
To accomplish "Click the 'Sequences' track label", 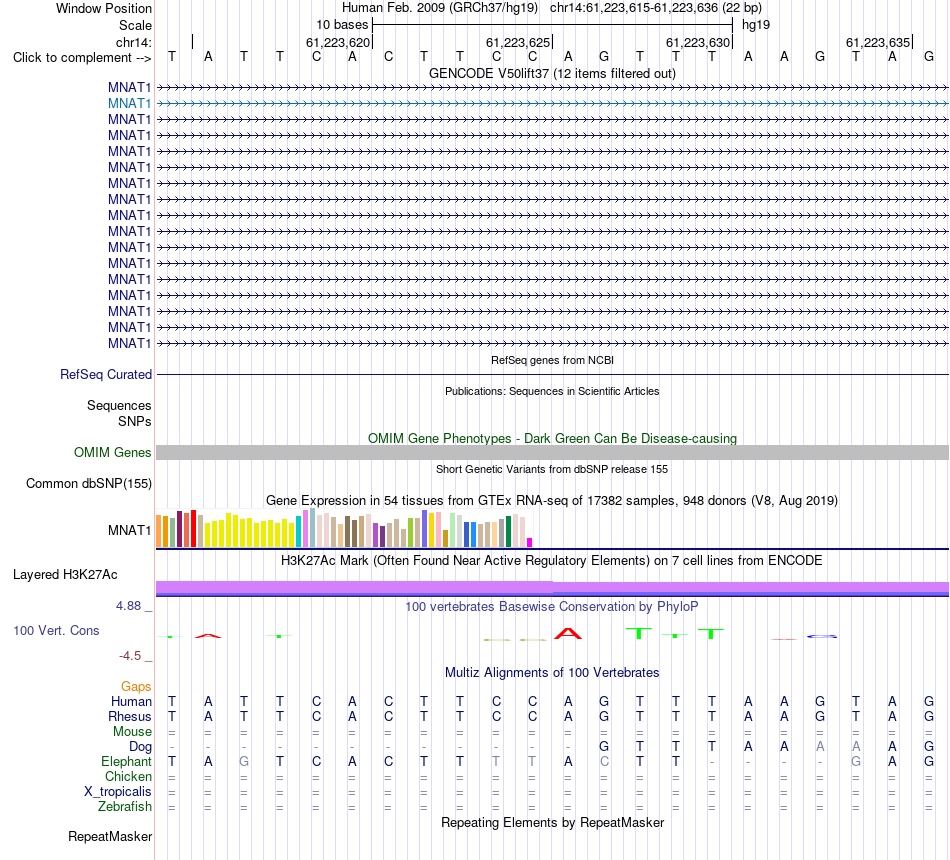I will click(119, 405).
